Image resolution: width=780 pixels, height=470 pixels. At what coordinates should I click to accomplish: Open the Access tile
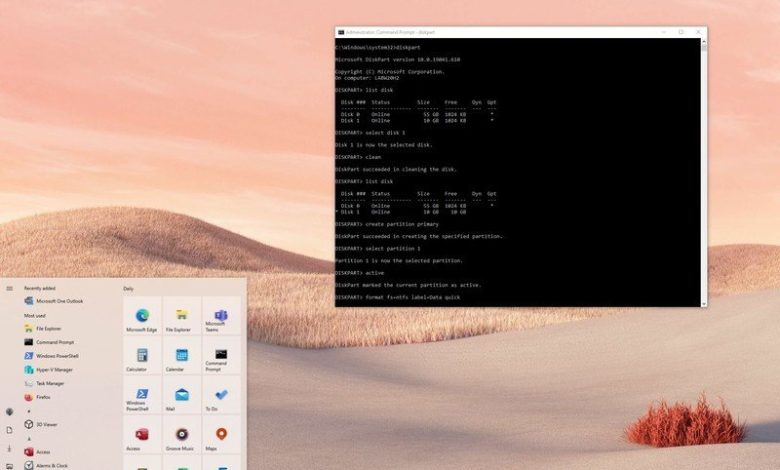(142, 435)
